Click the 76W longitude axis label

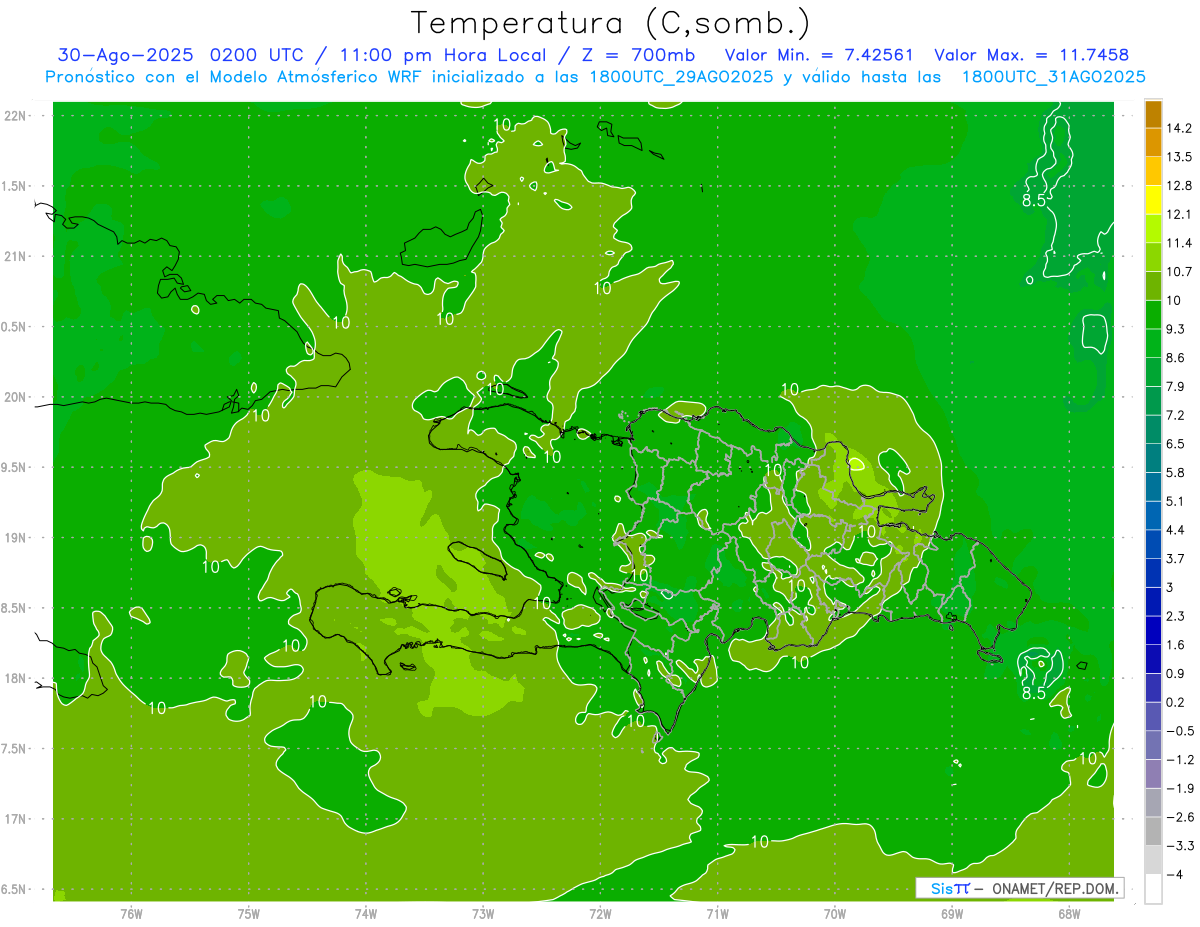pyautogui.click(x=131, y=914)
